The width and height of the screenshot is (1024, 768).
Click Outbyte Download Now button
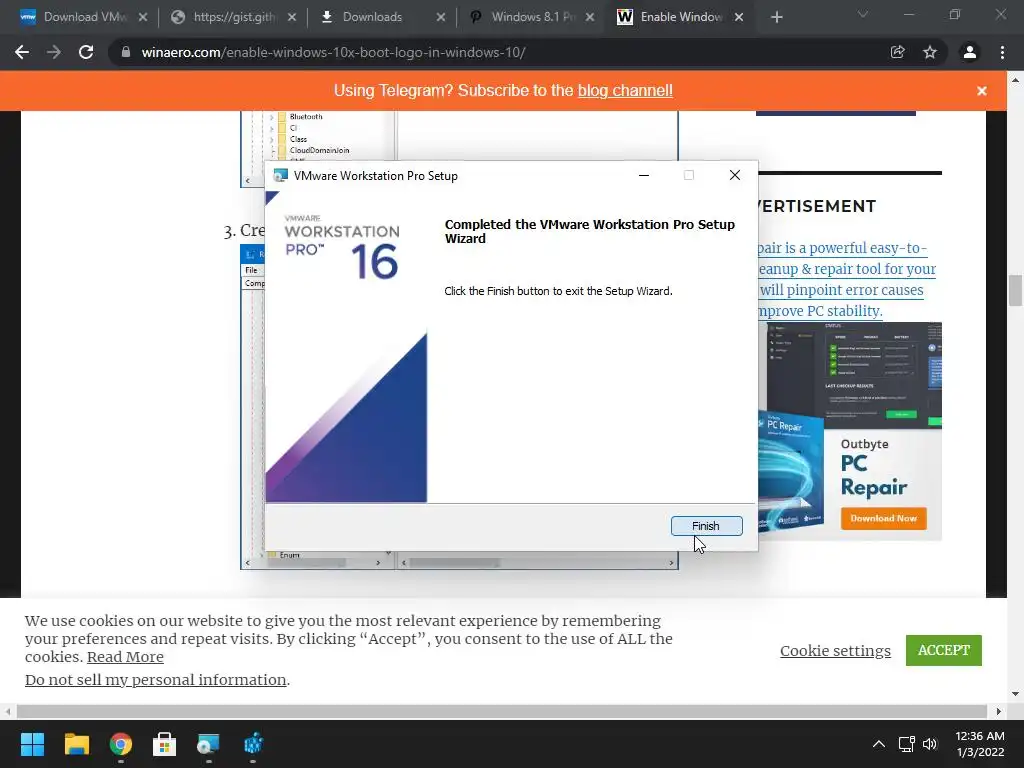click(x=884, y=519)
